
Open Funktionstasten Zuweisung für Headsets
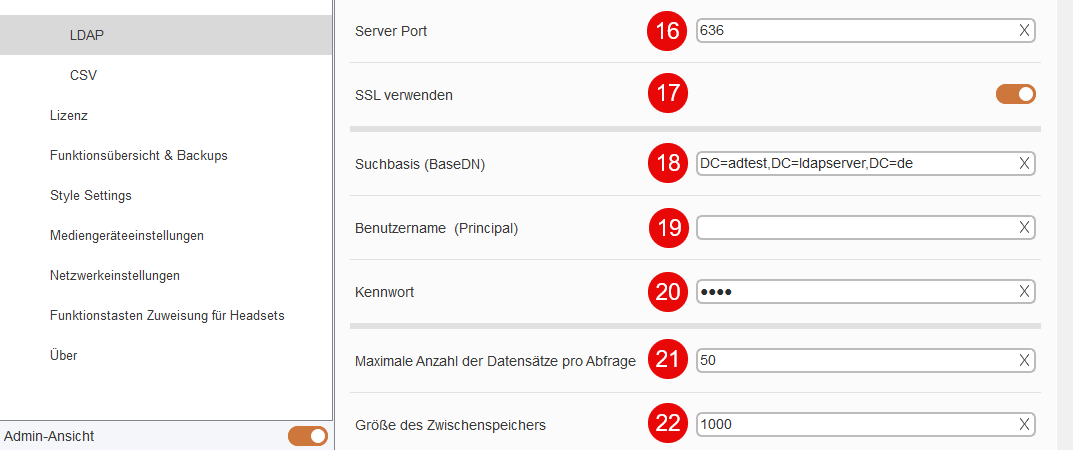pos(167,316)
